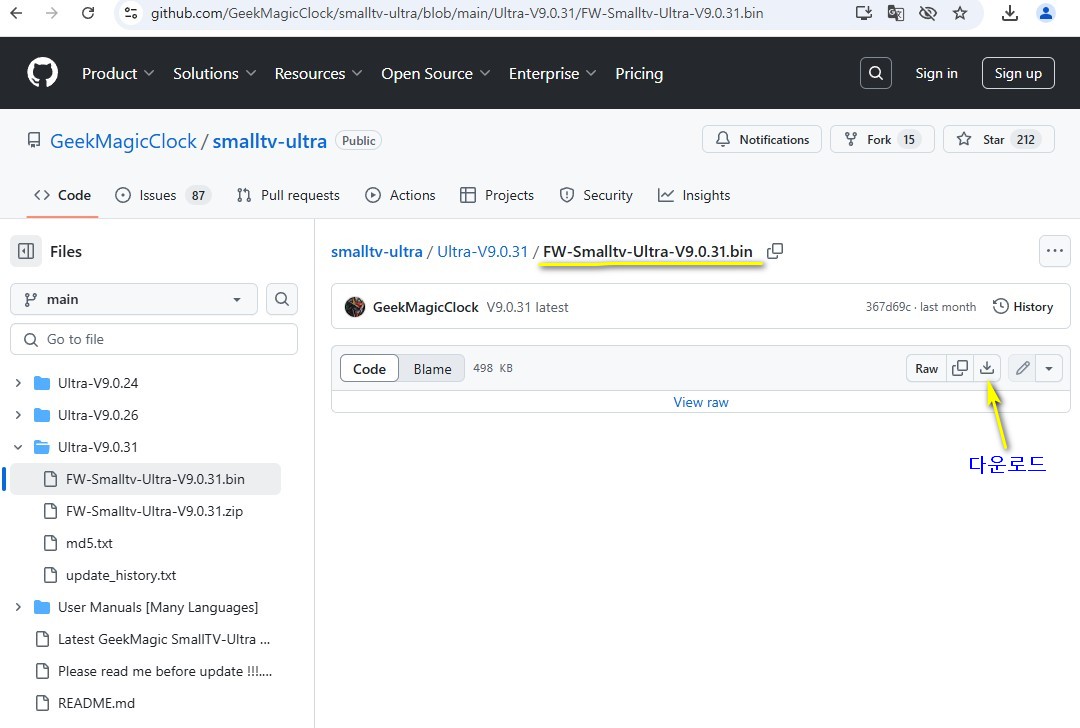1080x728 pixels.
Task: Reload the page with the refresh icon
Action: click(x=88, y=12)
